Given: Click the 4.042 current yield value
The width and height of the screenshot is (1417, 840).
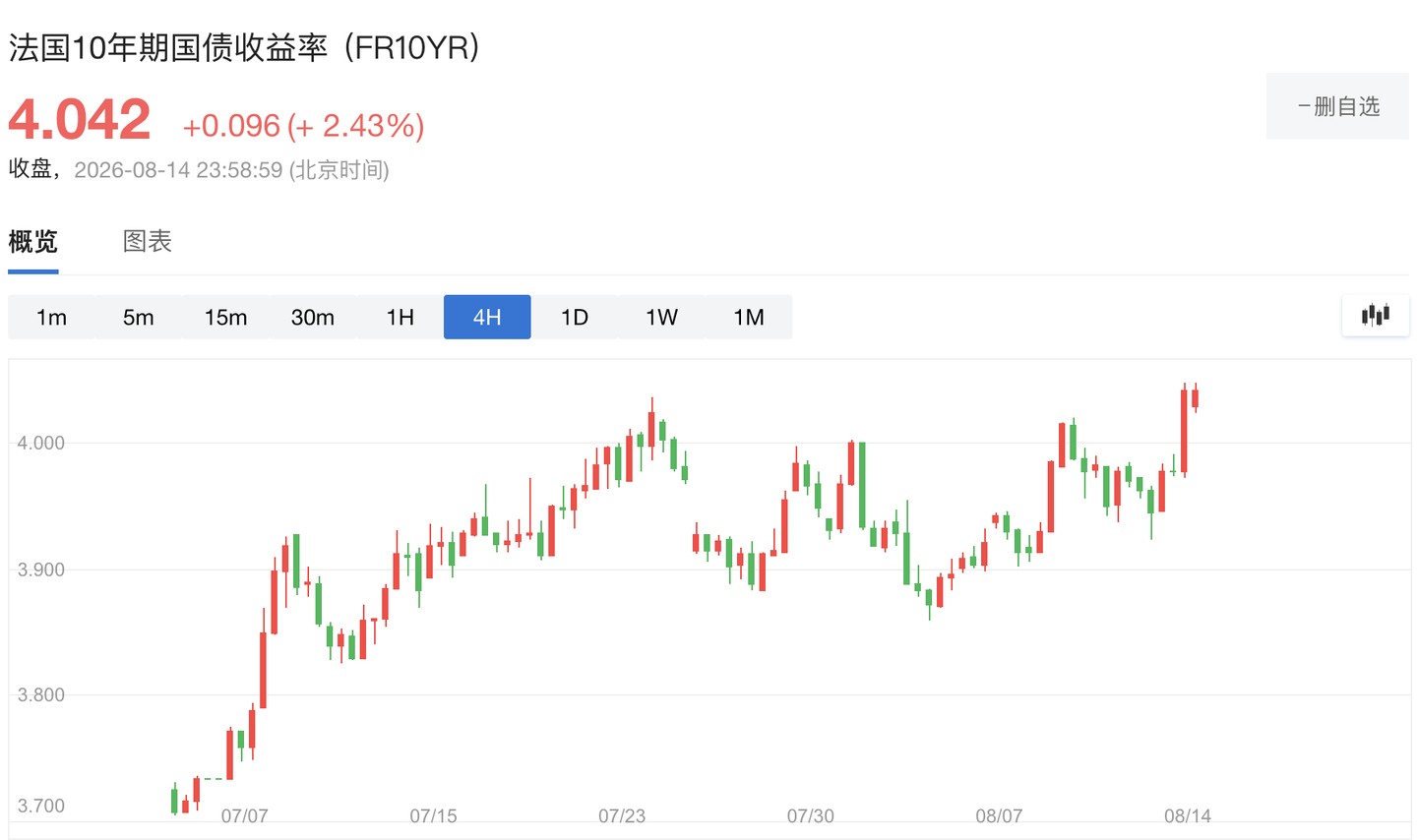Looking at the screenshot, I should 80,120.
